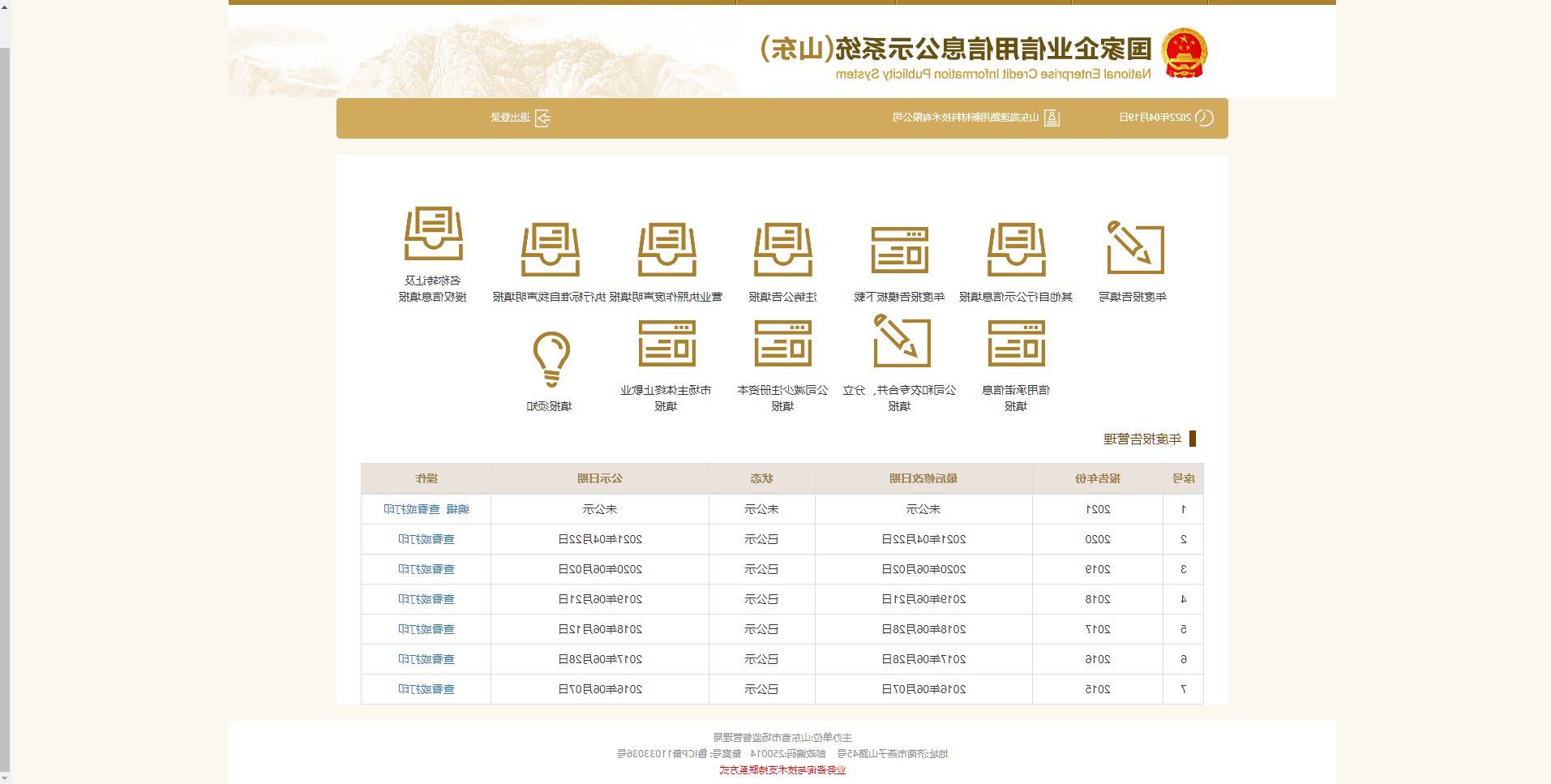Open 查看或打印 for the 2020 report
Screen dimensions: 1551x784
426,539
